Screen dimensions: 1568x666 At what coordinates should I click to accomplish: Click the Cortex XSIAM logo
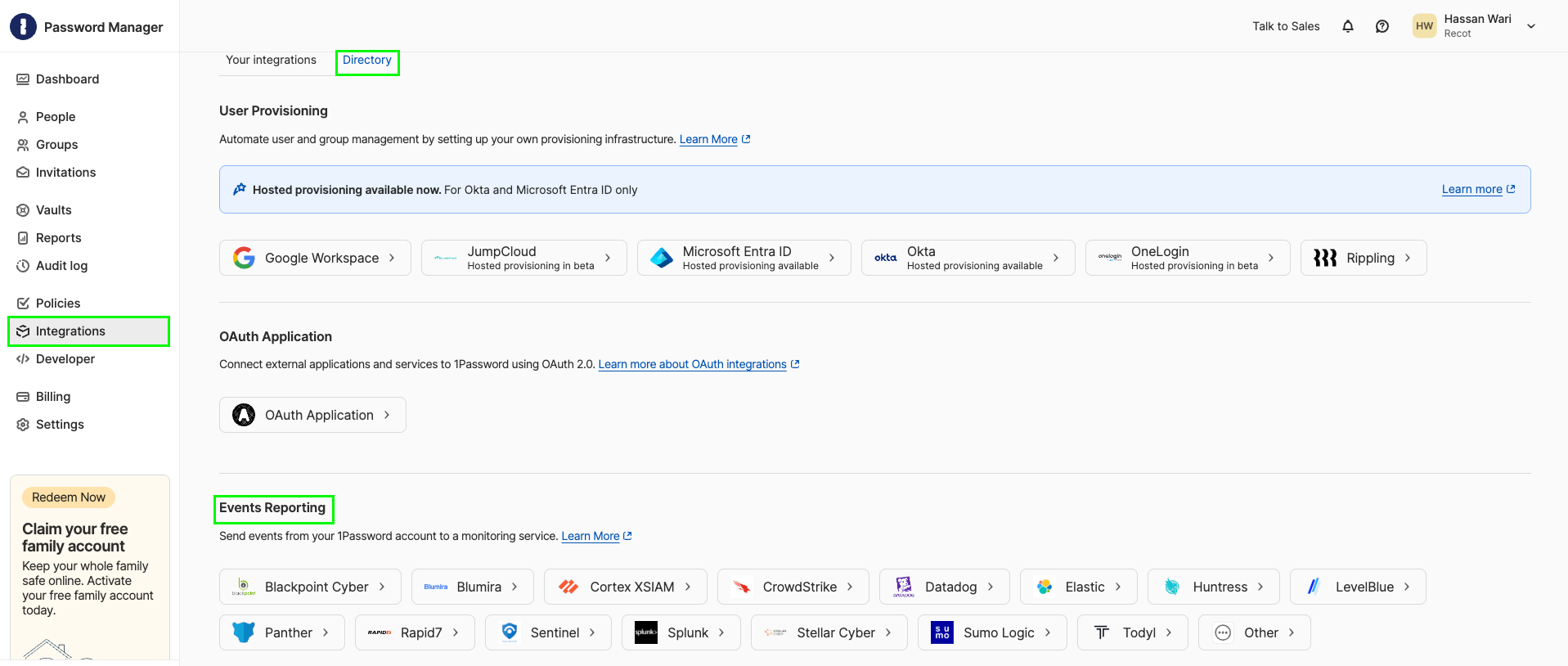click(568, 587)
